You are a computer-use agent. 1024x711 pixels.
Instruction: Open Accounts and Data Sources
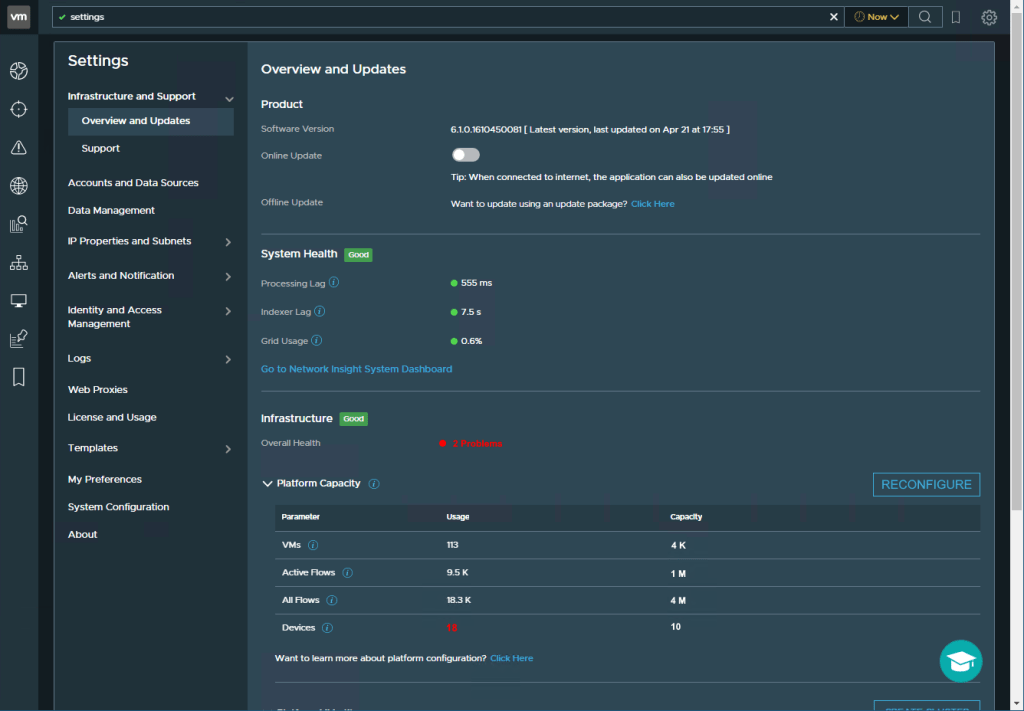pyautogui.click(x=133, y=183)
